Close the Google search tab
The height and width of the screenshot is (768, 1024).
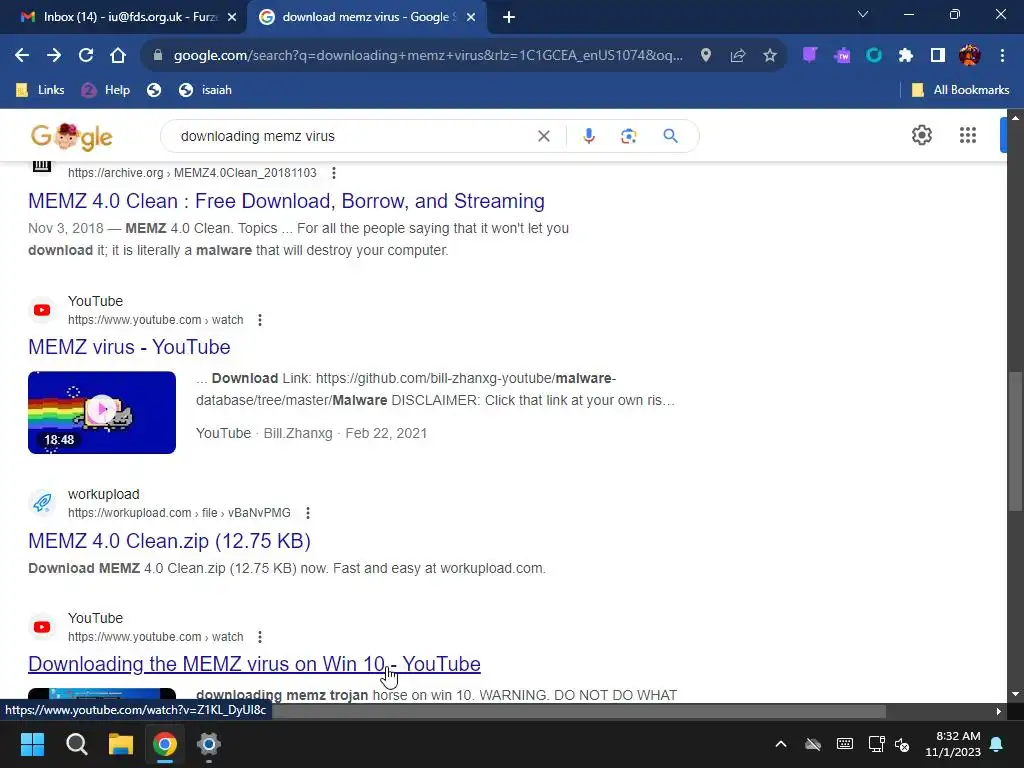(x=471, y=17)
